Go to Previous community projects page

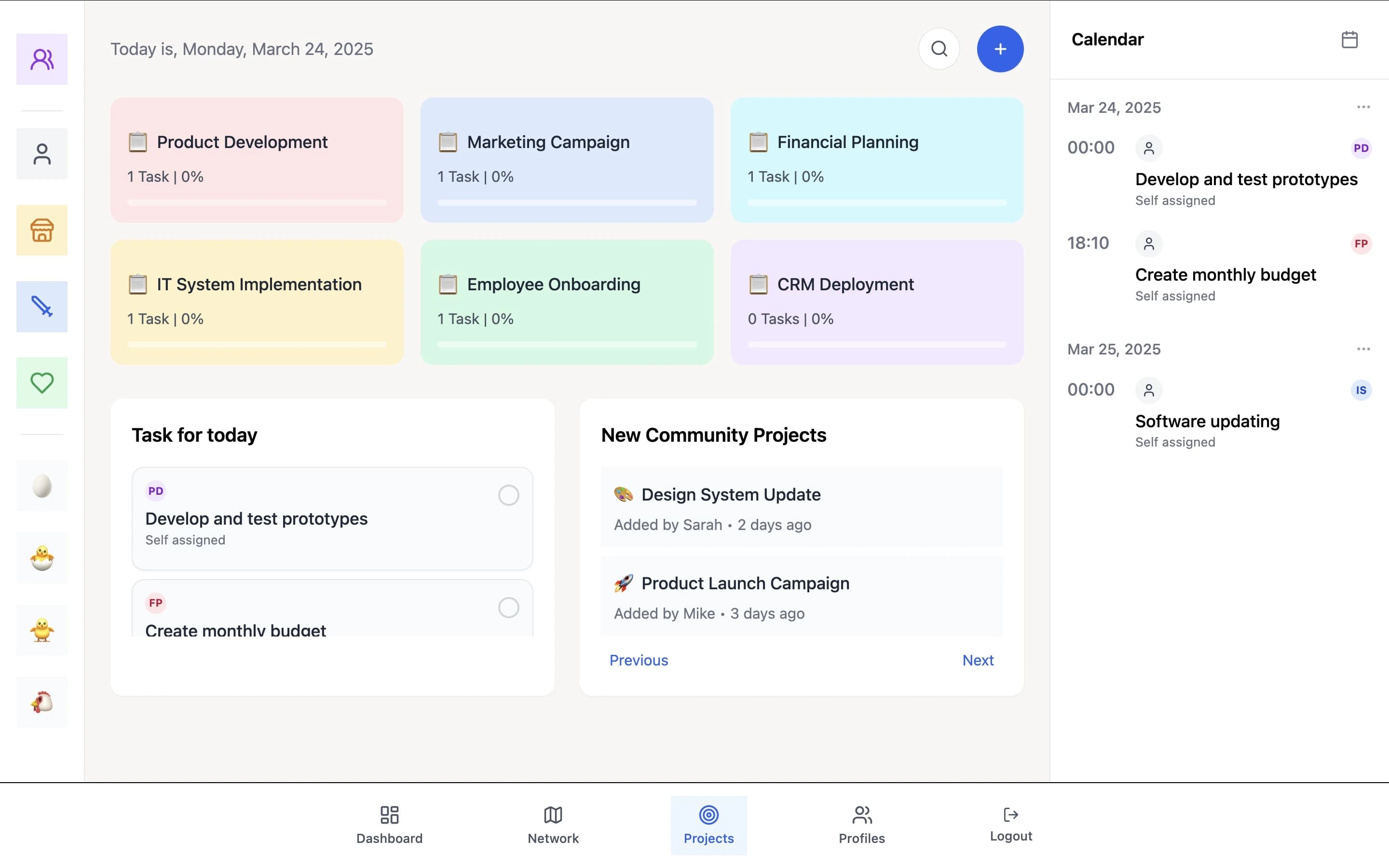coord(639,660)
